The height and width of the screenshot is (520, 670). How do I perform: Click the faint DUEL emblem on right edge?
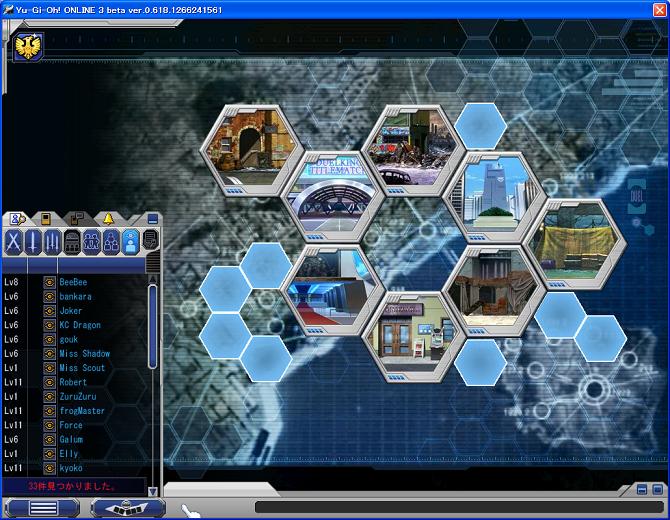637,197
